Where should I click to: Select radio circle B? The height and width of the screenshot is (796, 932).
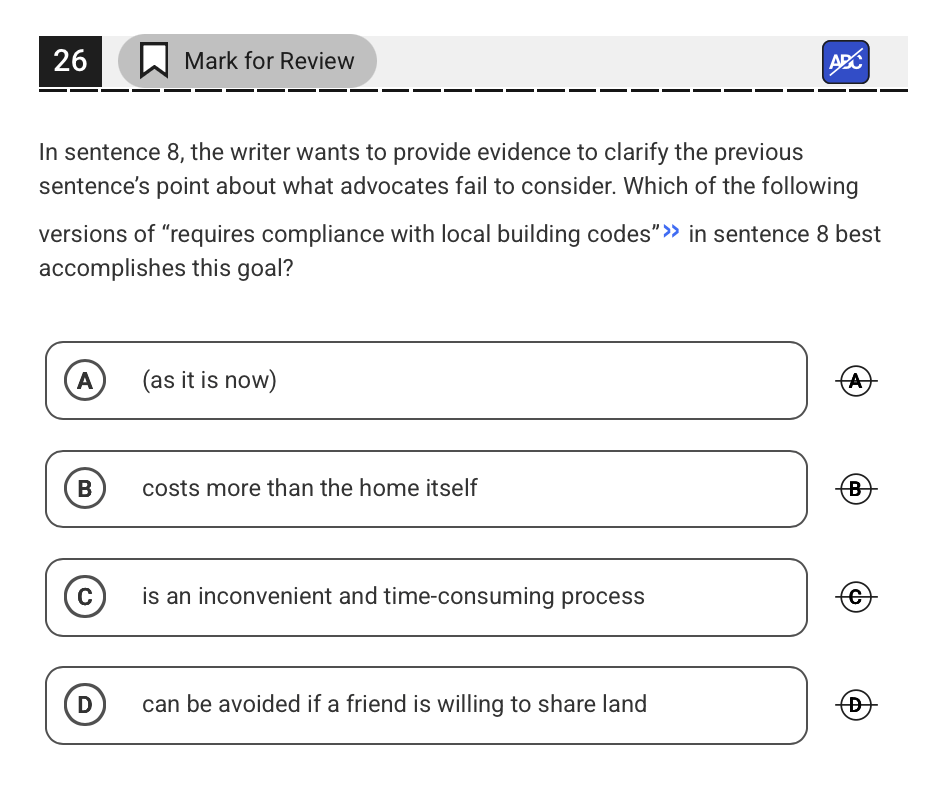point(85,489)
